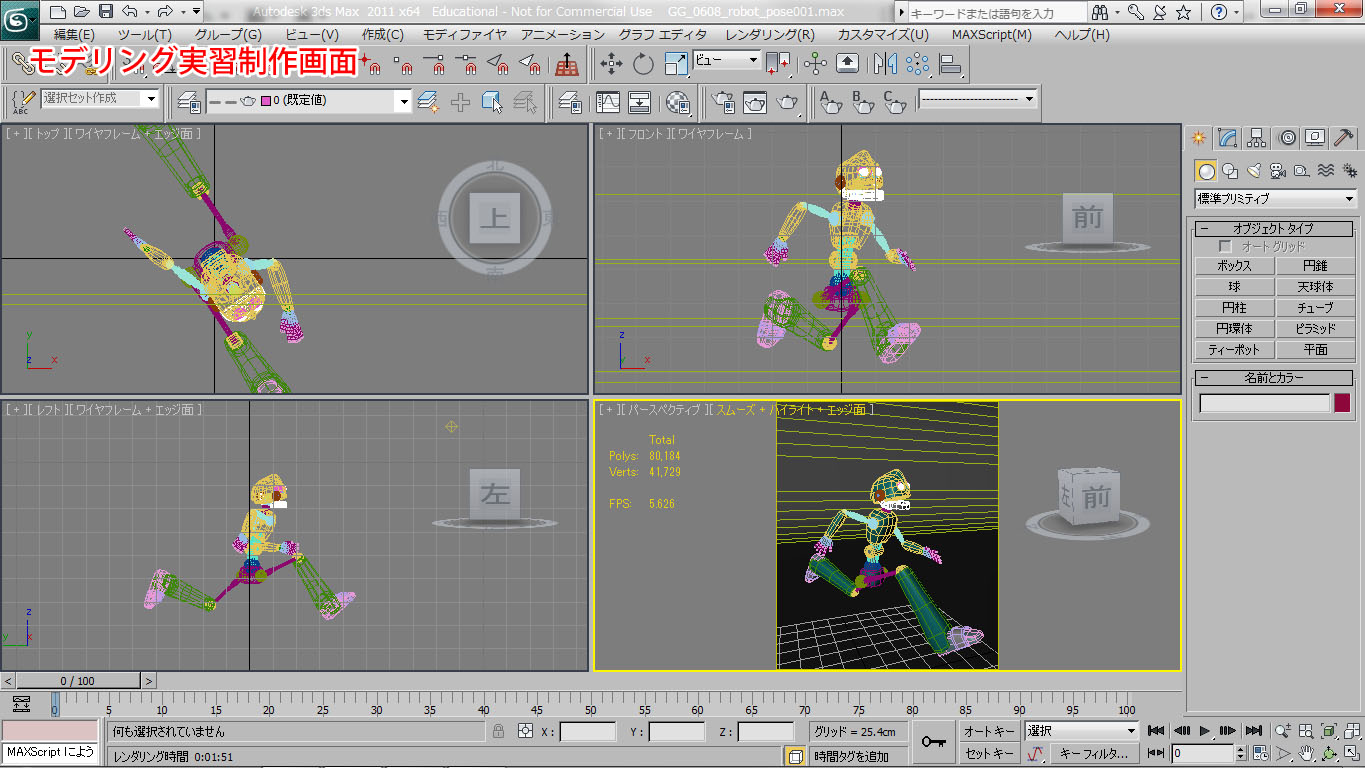Collapse the オブジェクト タイプ rollout
The image size is (1365, 768).
(x=1273, y=228)
